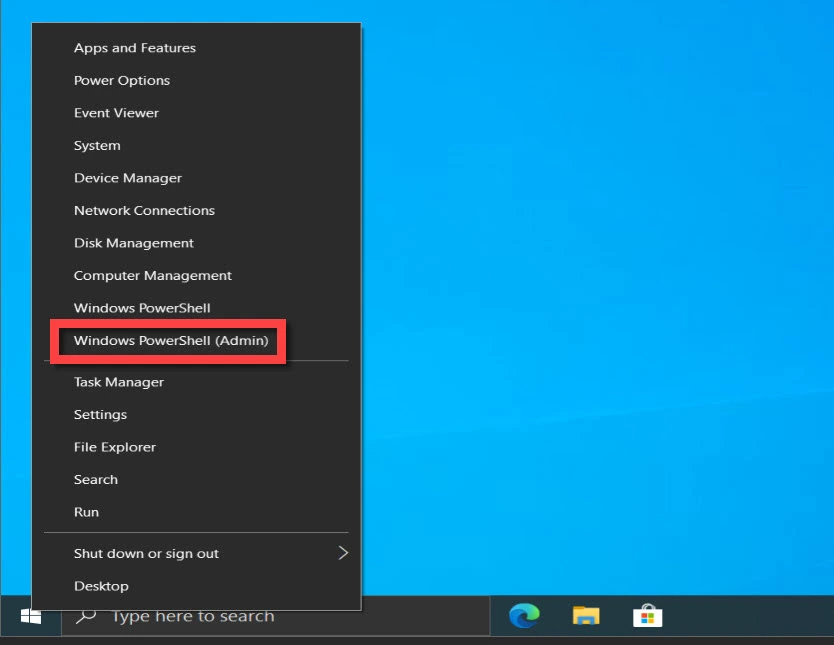
Task: Select Computer Management
Action: coord(196,275)
